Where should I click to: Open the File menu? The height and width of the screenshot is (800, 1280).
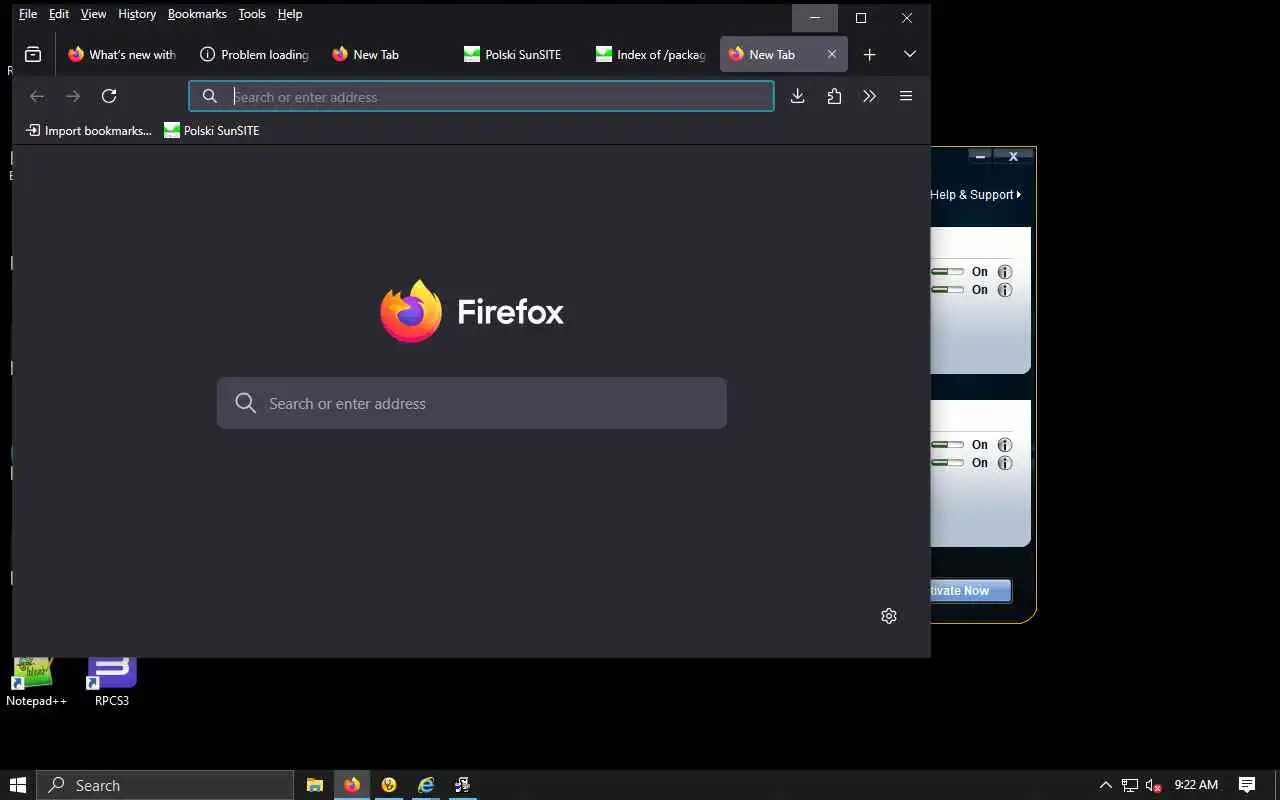(28, 14)
